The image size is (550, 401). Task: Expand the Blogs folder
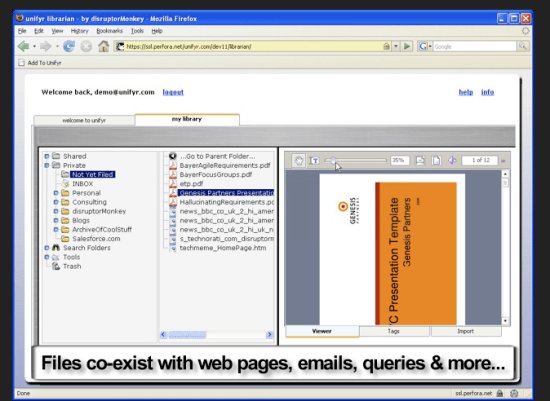pyautogui.click(x=56, y=220)
